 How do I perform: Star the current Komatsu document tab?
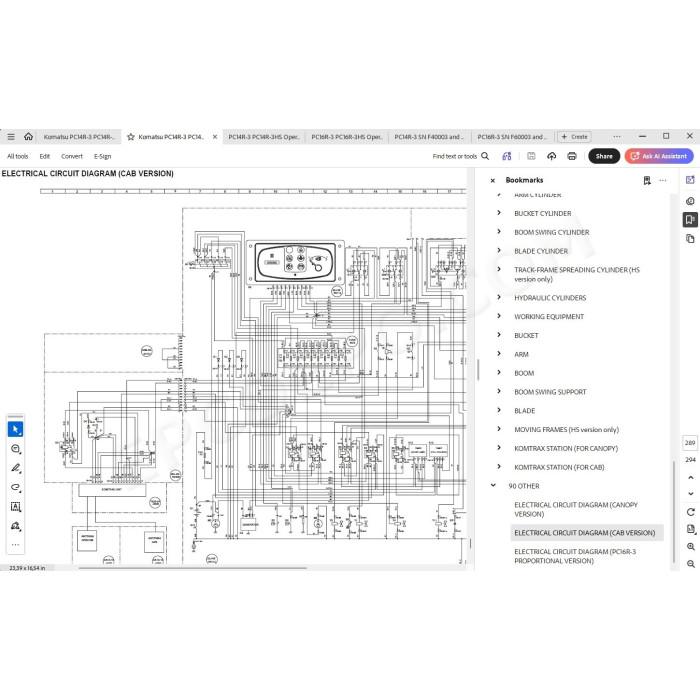(131, 137)
